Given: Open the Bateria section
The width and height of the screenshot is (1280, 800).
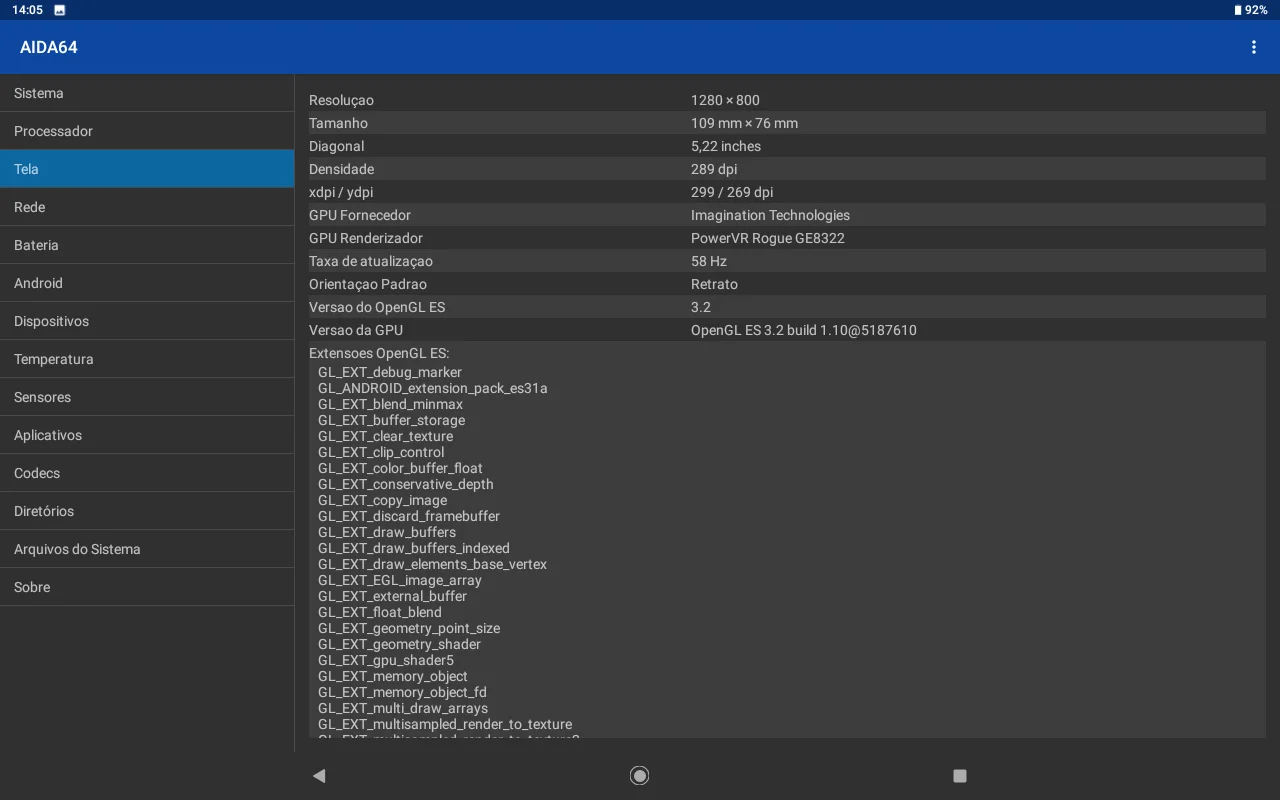Looking at the screenshot, I should [x=147, y=245].
